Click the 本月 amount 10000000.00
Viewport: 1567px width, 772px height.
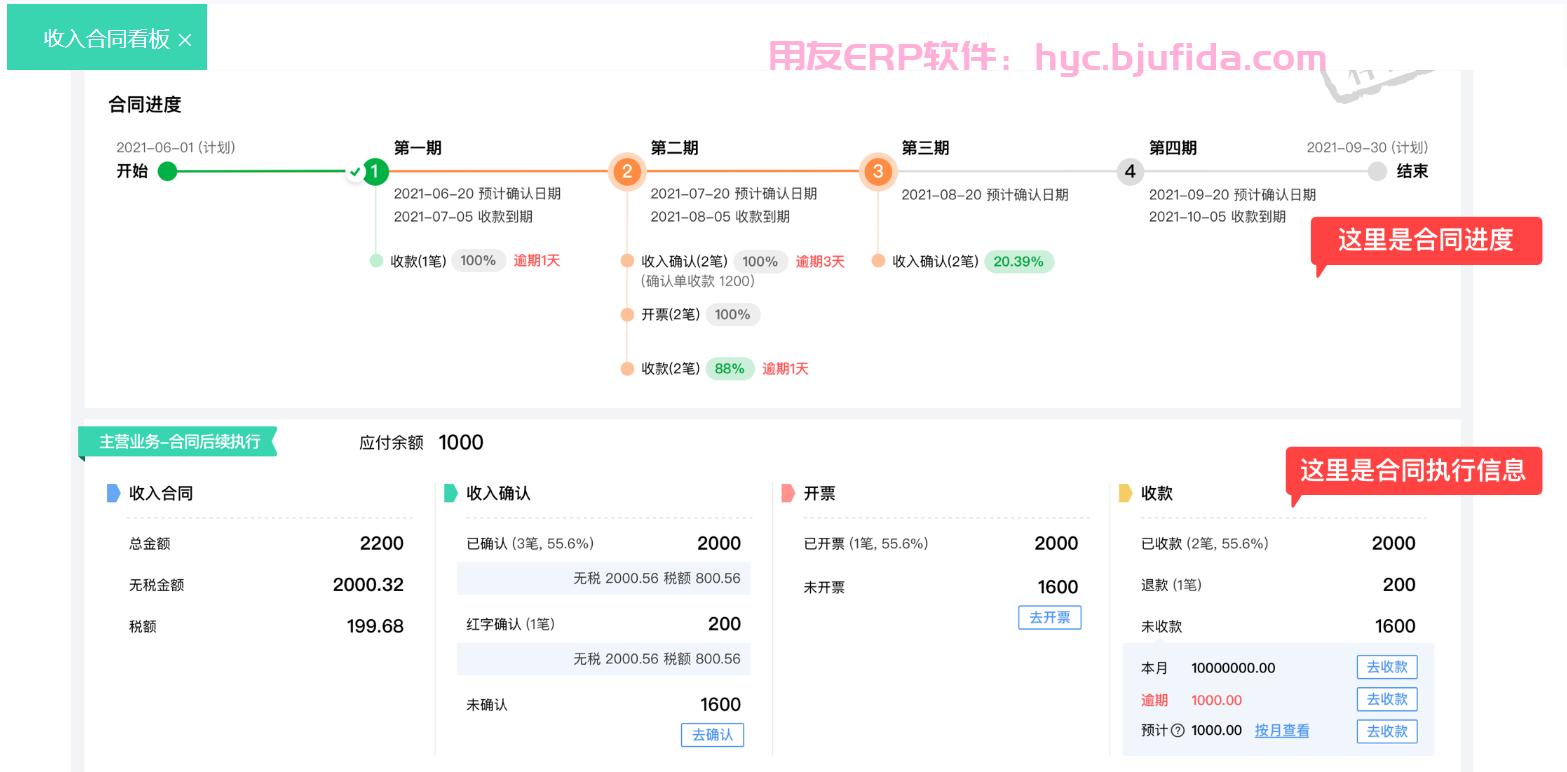pos(1233,668)
